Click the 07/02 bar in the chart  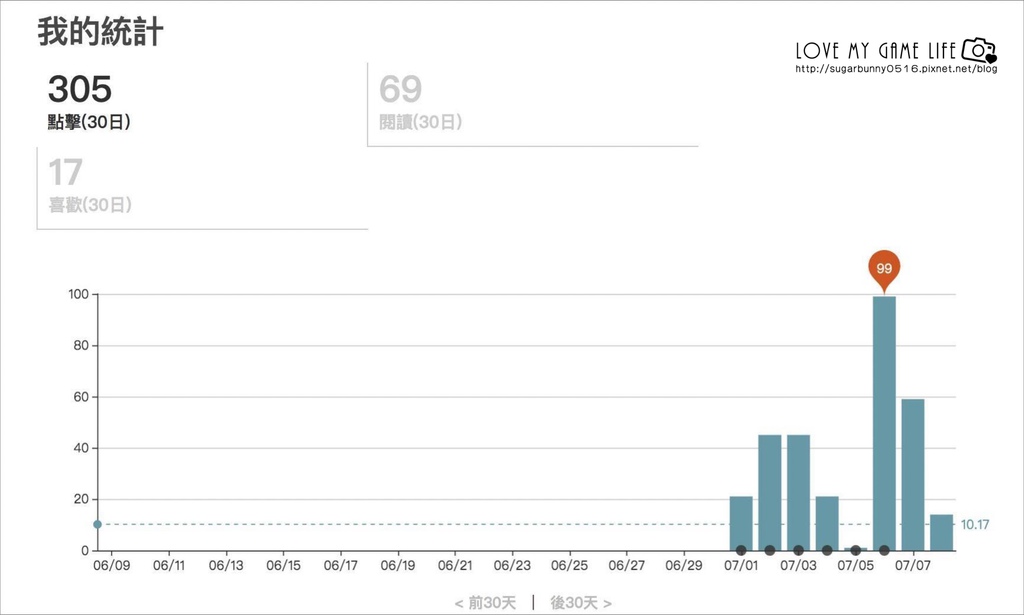tap(770, 492)
